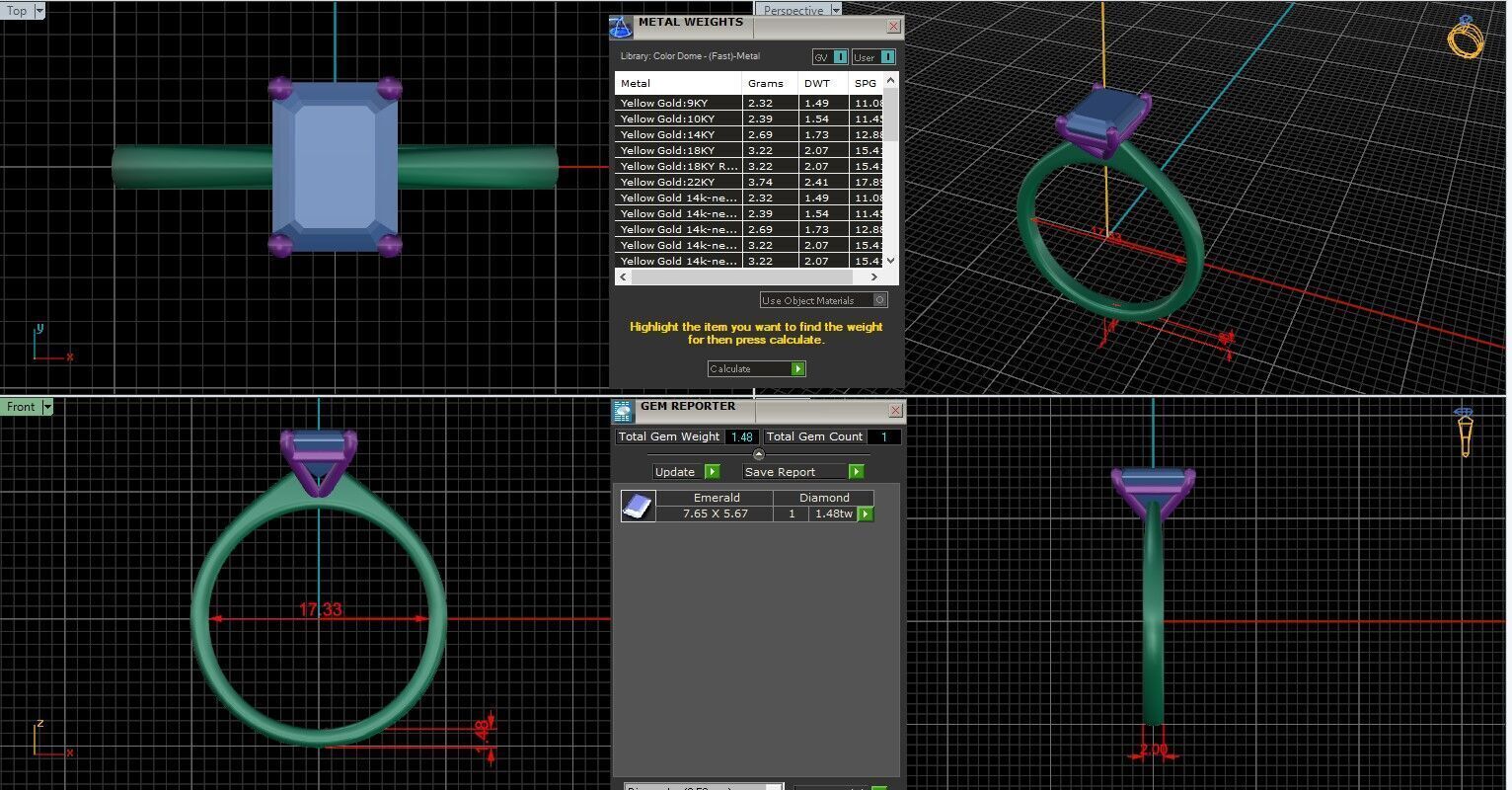Click the metal table scroll-left arrow

coord(622,277)
